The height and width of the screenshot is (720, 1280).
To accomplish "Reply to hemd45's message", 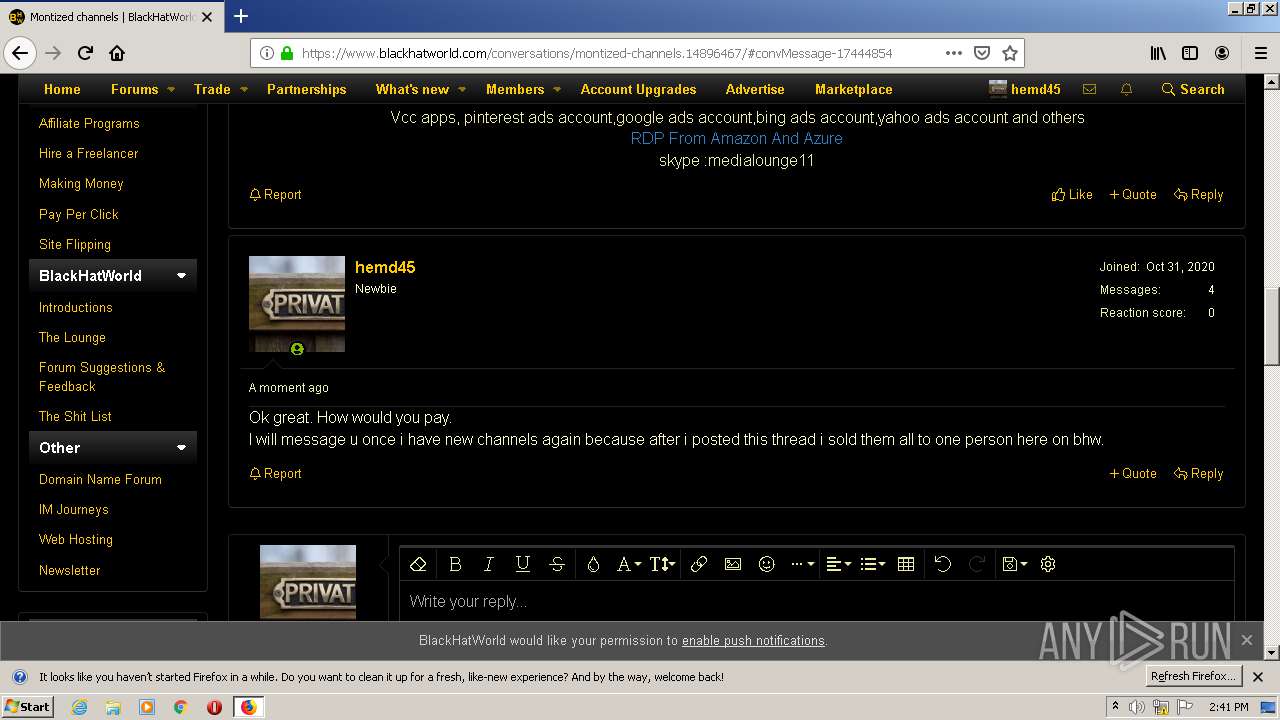I will coord(1199,473).
